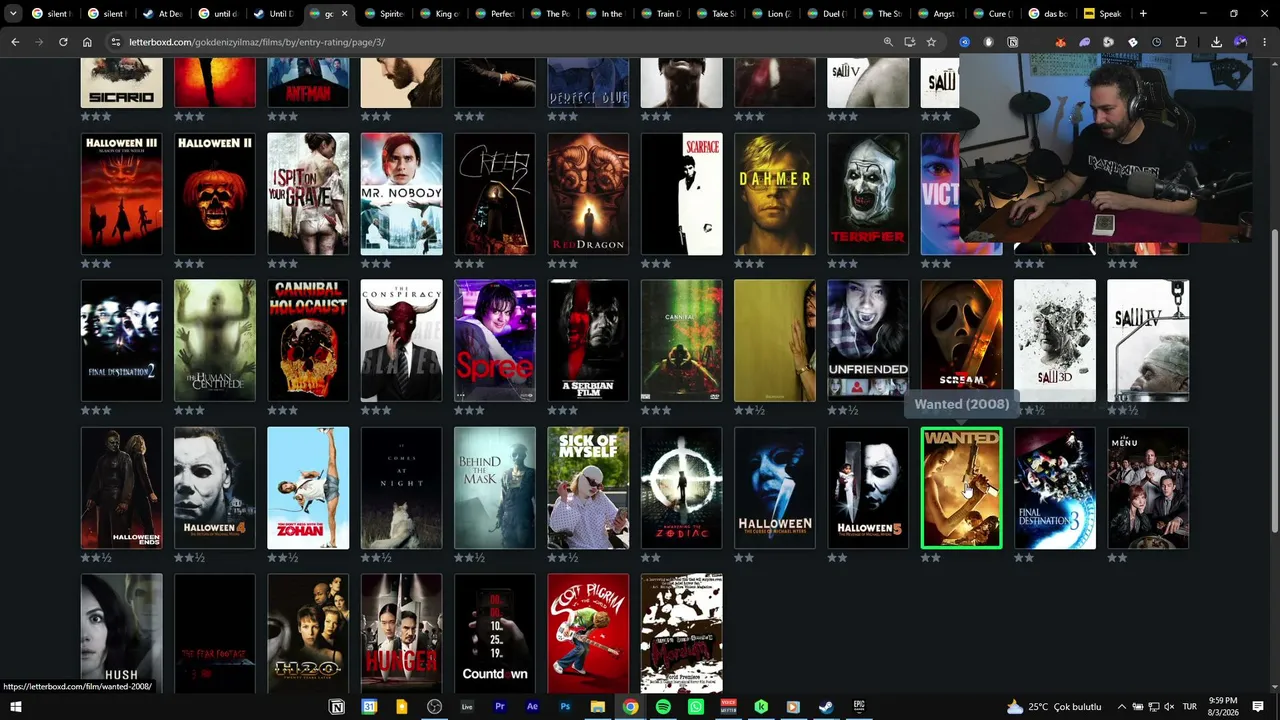Switch to the 'Train' tab

click(x=660, y=14)
